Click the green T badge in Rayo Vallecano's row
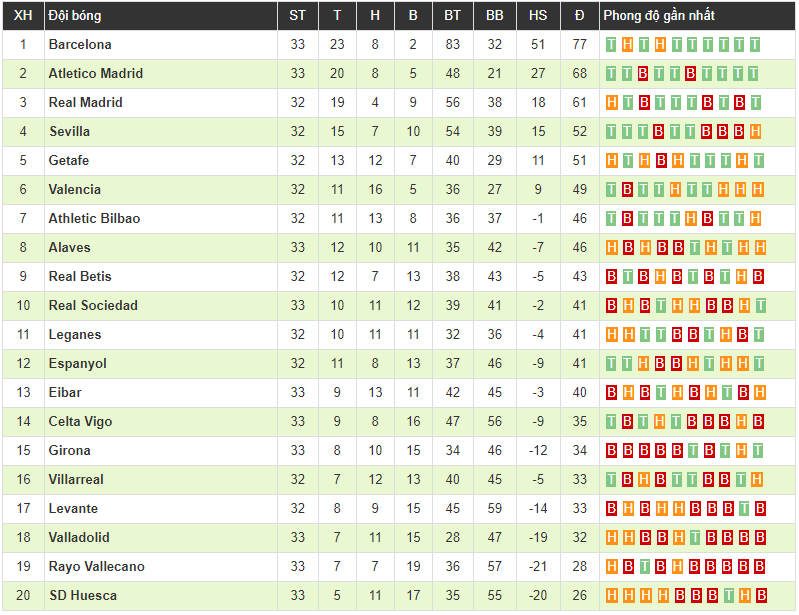 [x=644, y=567]
